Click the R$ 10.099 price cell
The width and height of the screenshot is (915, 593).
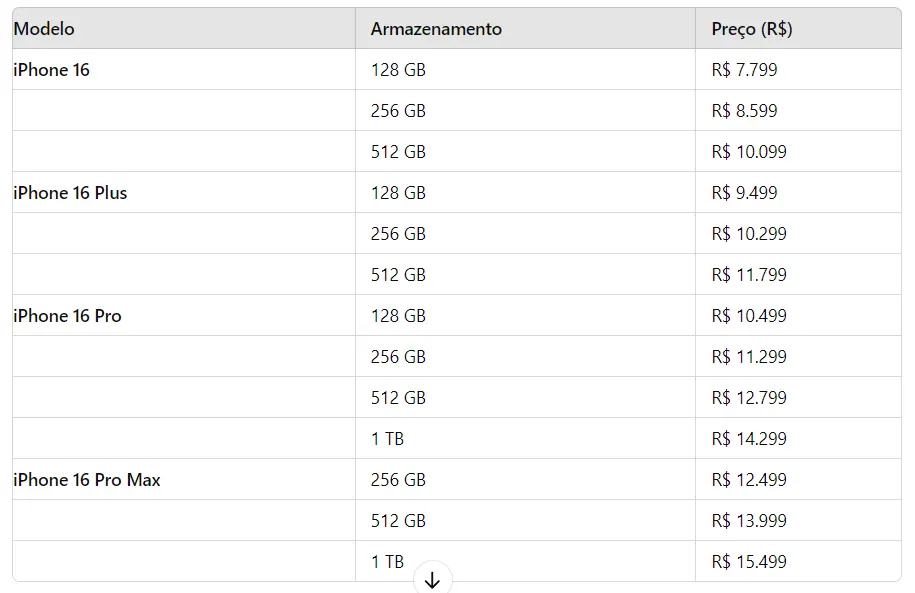click(x=798, y=152)
